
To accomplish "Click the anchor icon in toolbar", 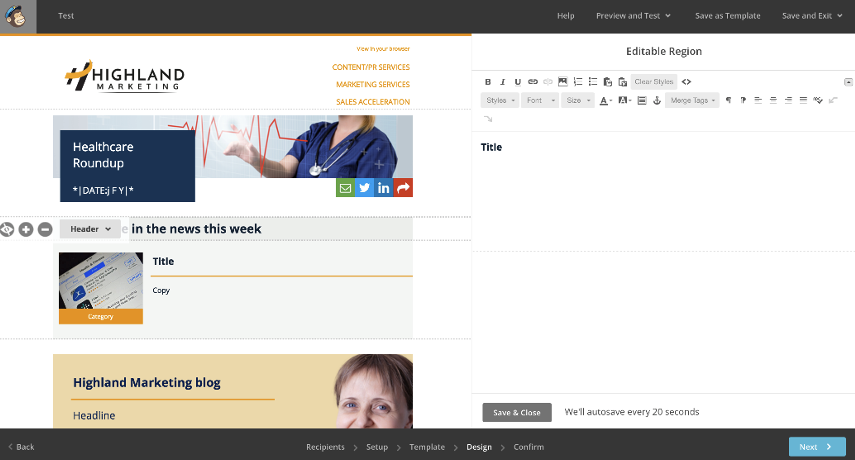I will pos(656,101).
